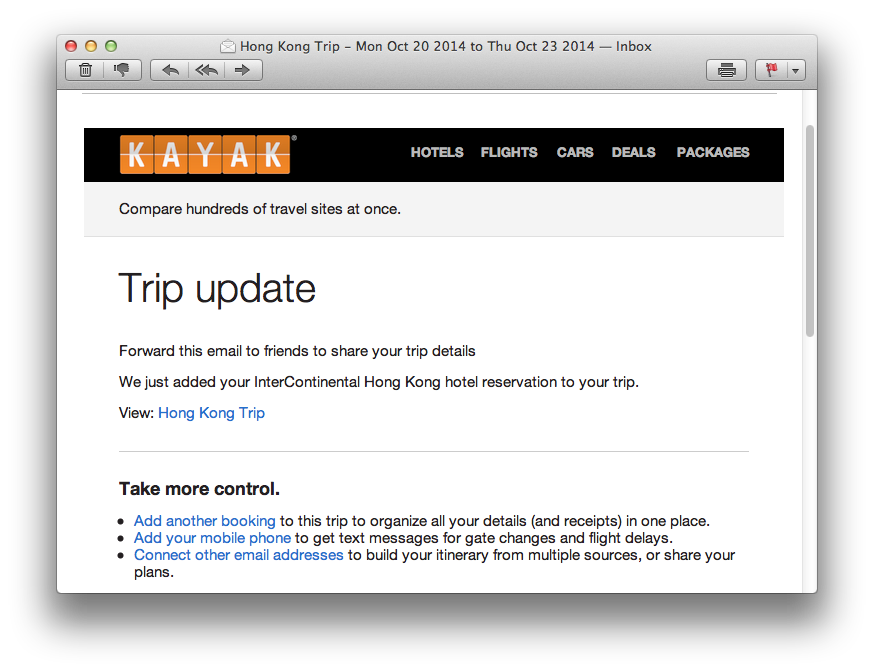Open the HOTELS navigation item
This screenshot has width=874, height=672.
point(437,153)
